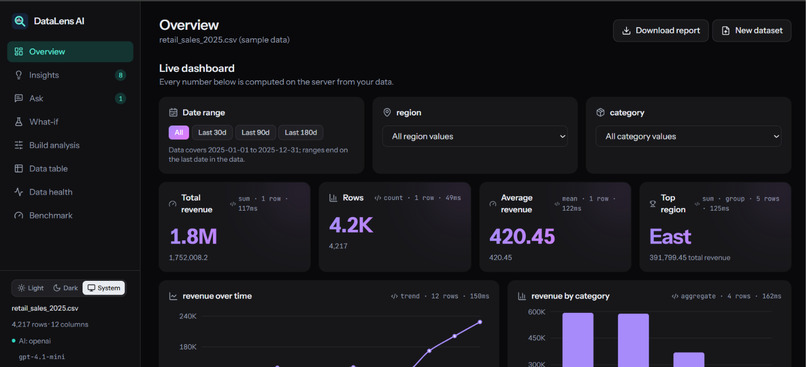
Task: Click the Download report button
Action: [x=661, y=31]
